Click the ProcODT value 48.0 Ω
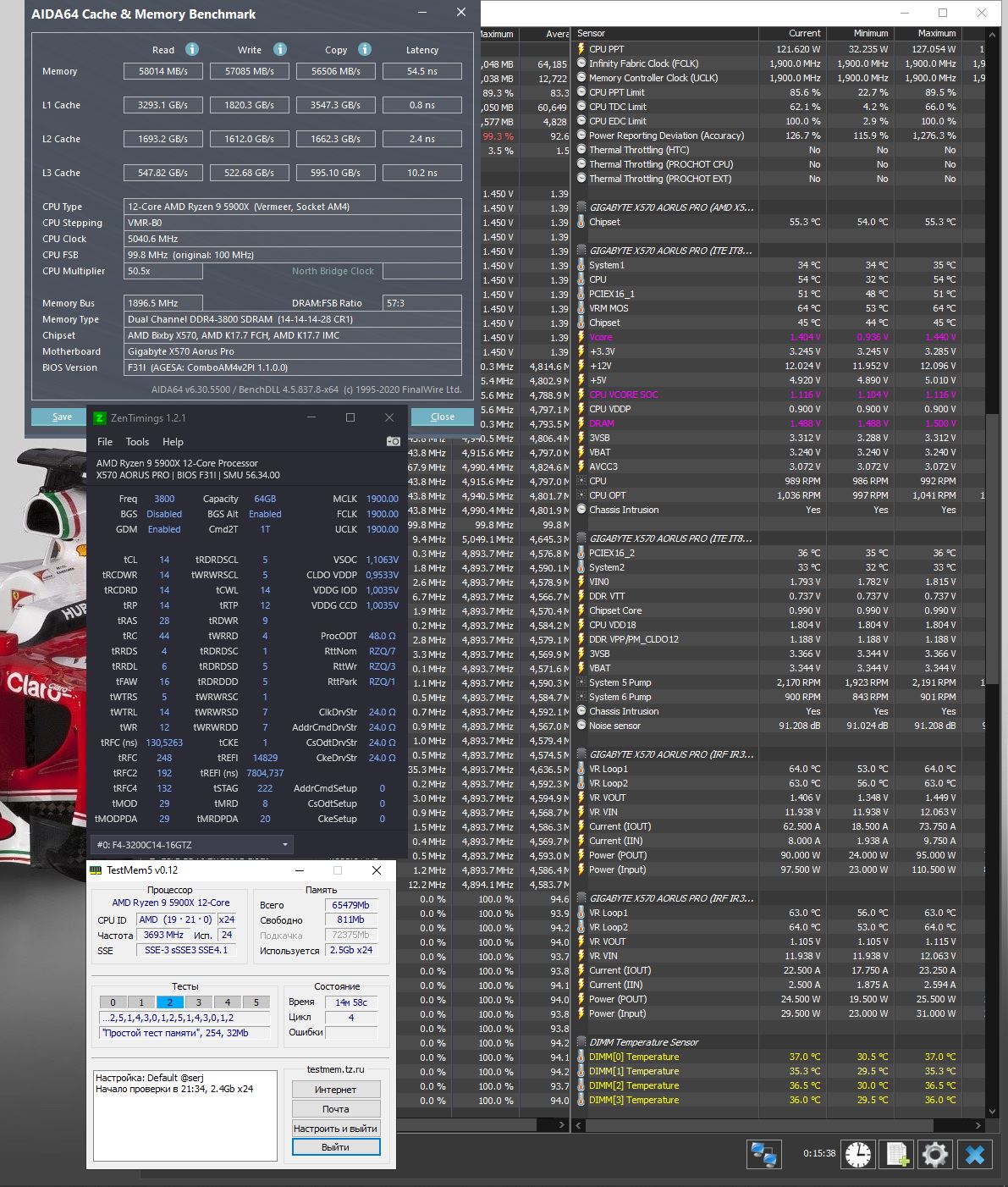1008x1187 pixels. [382, 636]
